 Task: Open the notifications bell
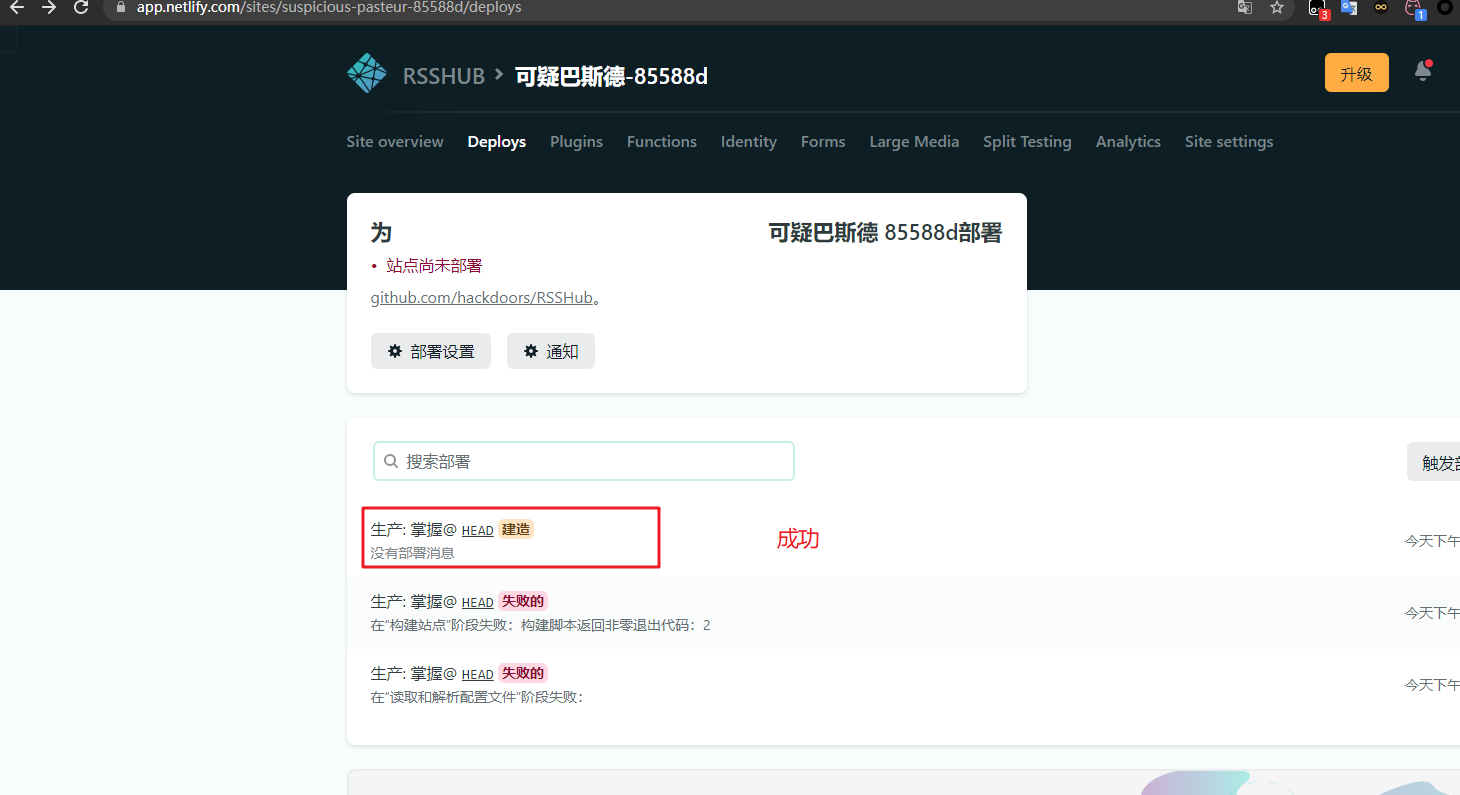[1423, 72]
